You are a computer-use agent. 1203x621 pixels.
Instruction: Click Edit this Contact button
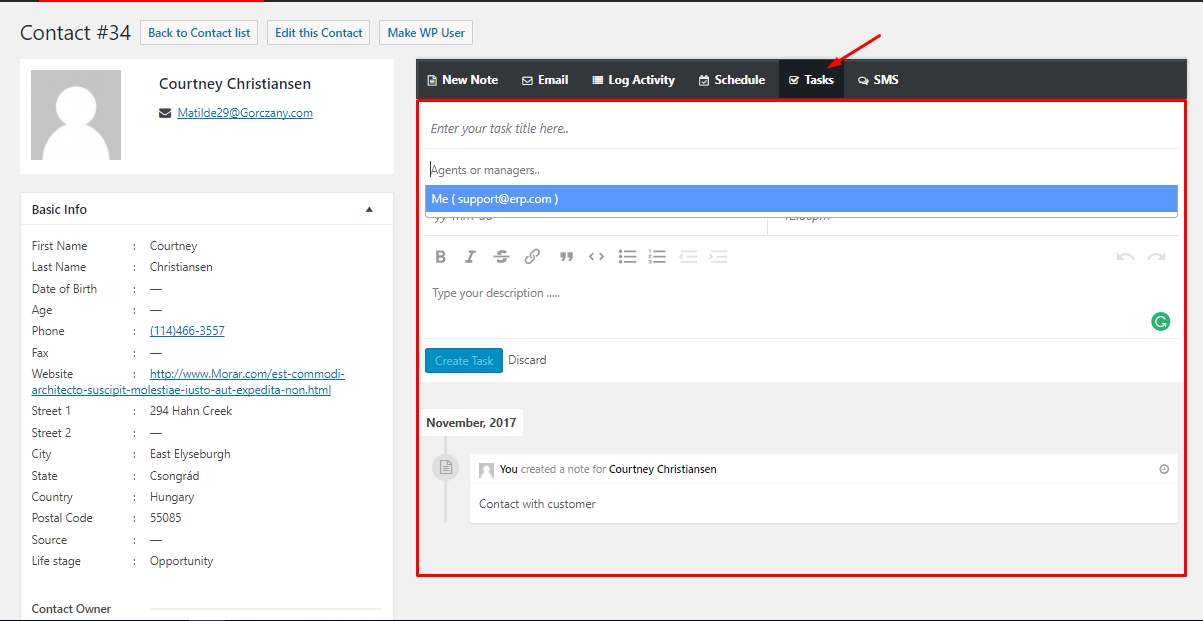318,33
